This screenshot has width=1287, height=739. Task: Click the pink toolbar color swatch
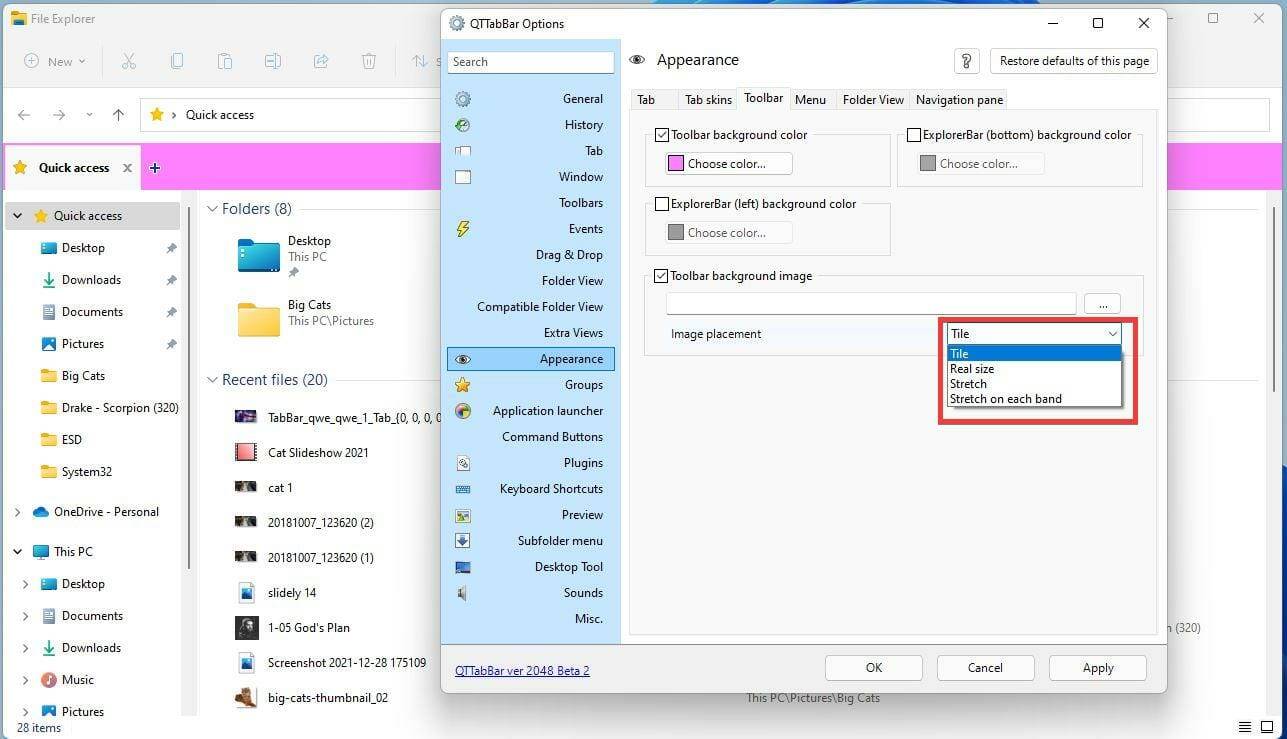pyautogui.click(x=676, y=163)
